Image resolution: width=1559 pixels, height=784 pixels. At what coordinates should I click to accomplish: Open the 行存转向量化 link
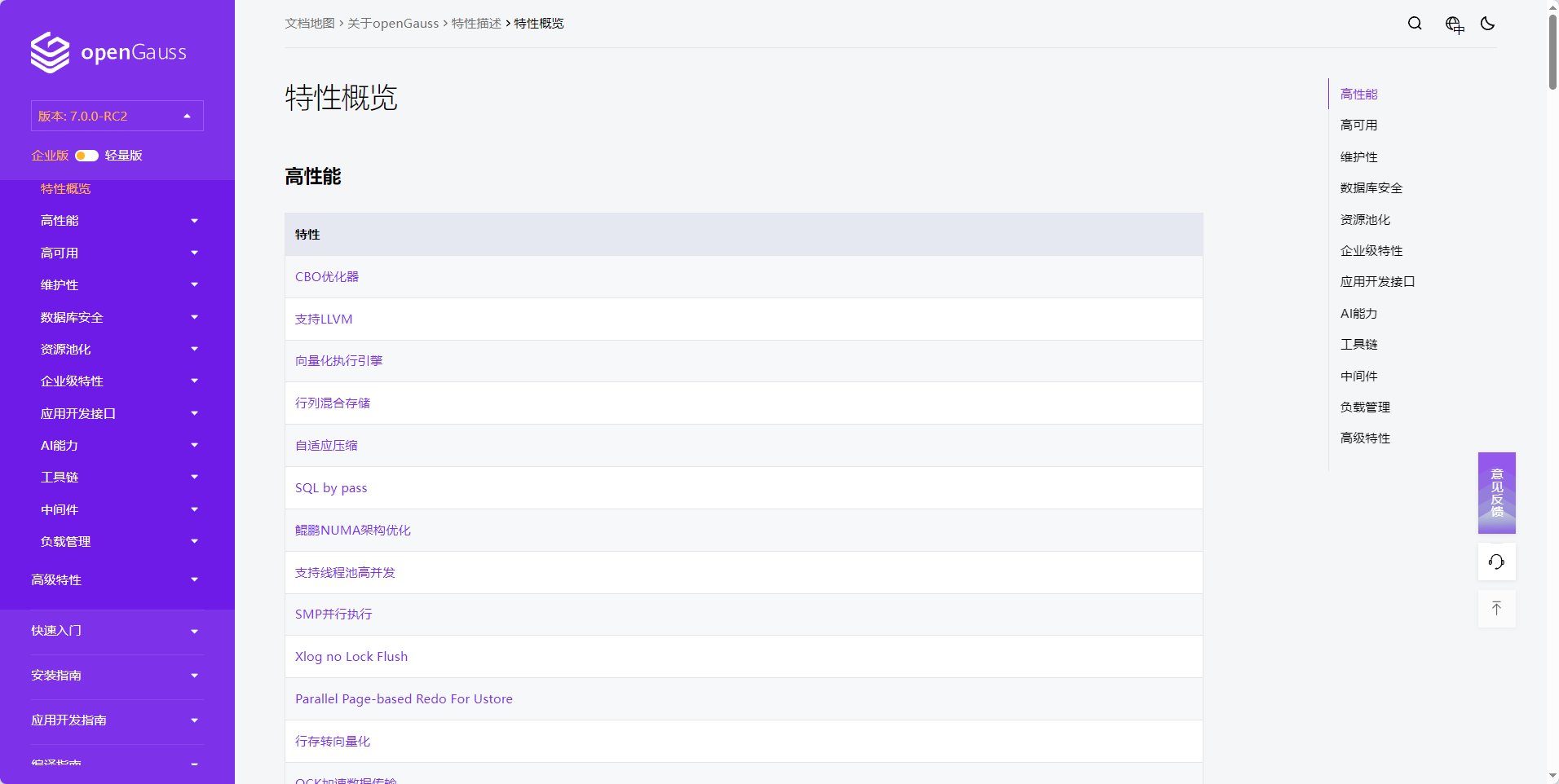(x=333, y=742)
